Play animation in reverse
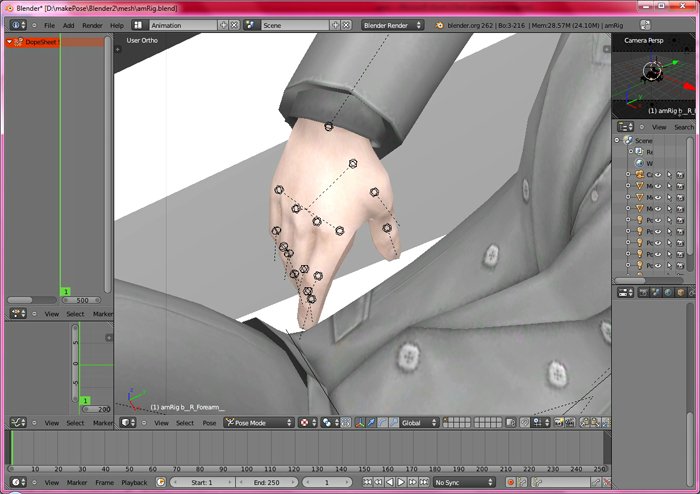Screen dimensions: 700x494 390,482
